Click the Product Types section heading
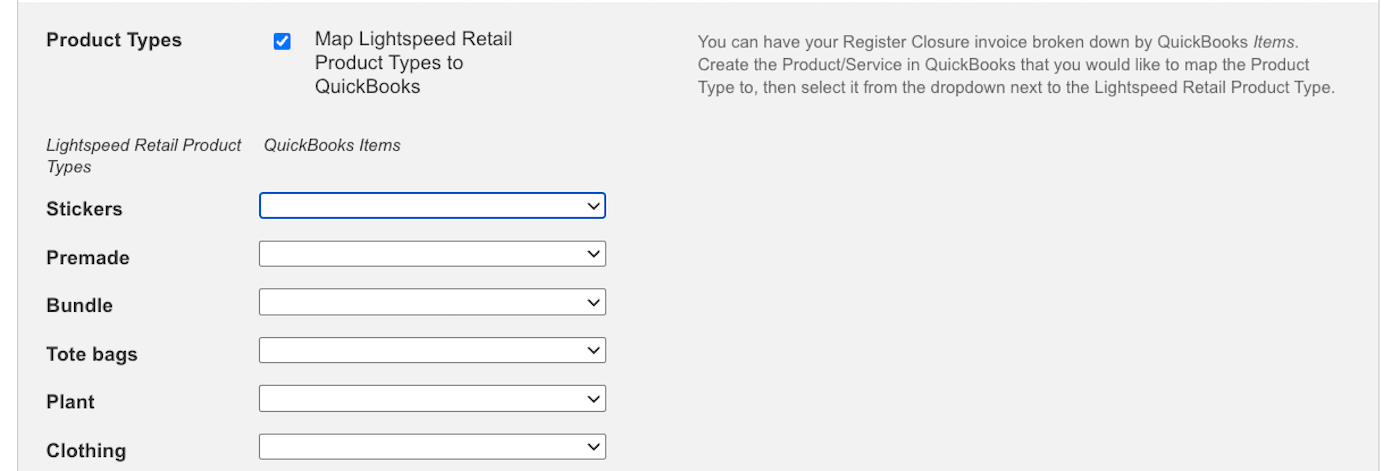This screenshot has width=1400, height=471. point(114,41)
